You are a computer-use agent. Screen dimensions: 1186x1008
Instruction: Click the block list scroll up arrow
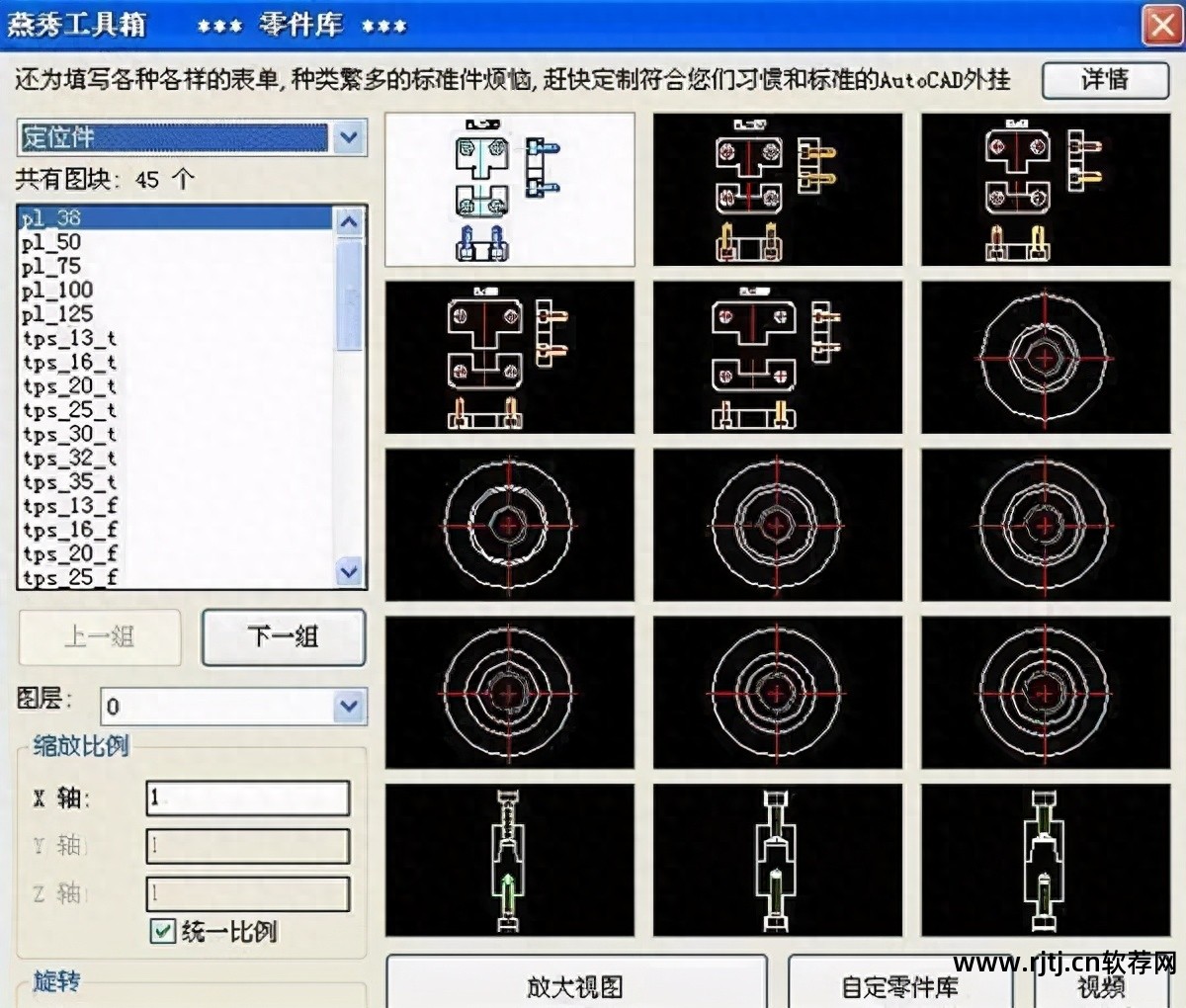click(x=347, y=220)
